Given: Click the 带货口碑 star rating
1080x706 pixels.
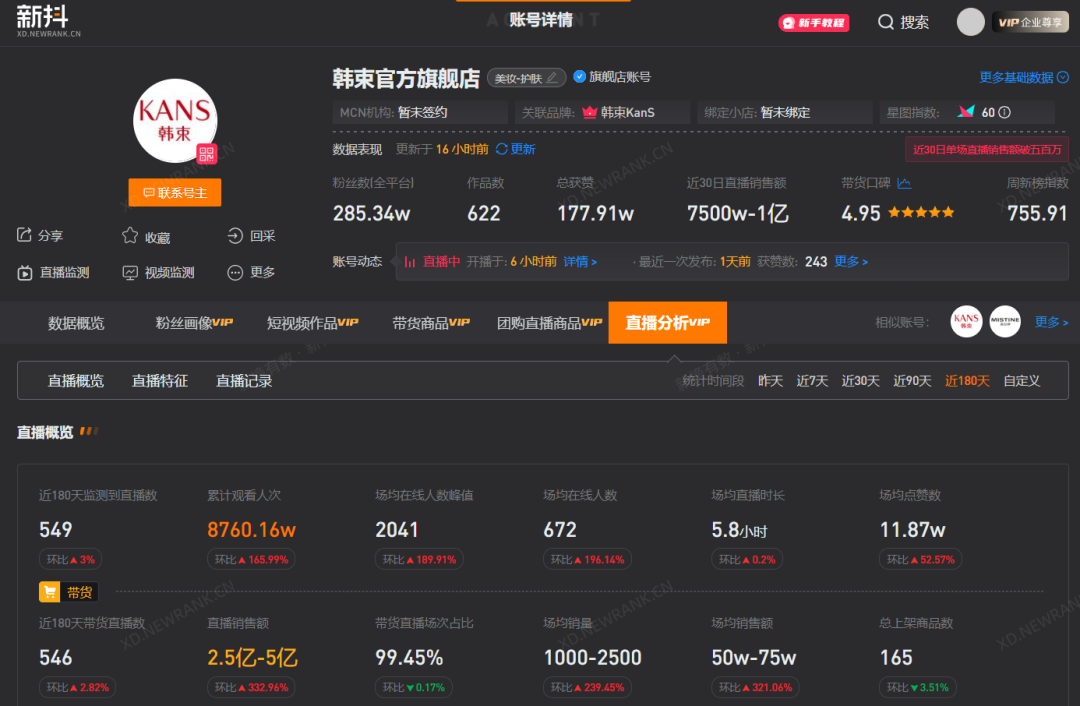Looking at the screenshot, I should point(922,213).
